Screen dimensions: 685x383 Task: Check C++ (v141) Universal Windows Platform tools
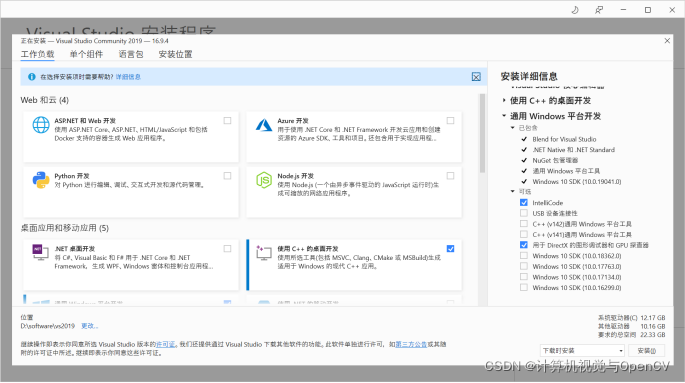click(524, 235)
